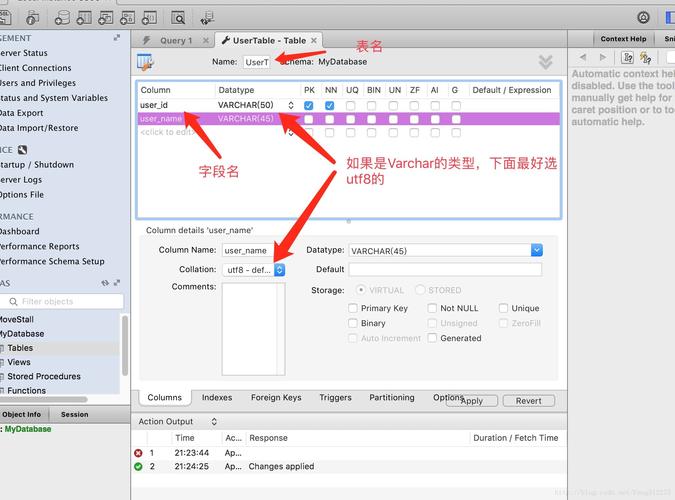Click the Revert button

[528, 401]
